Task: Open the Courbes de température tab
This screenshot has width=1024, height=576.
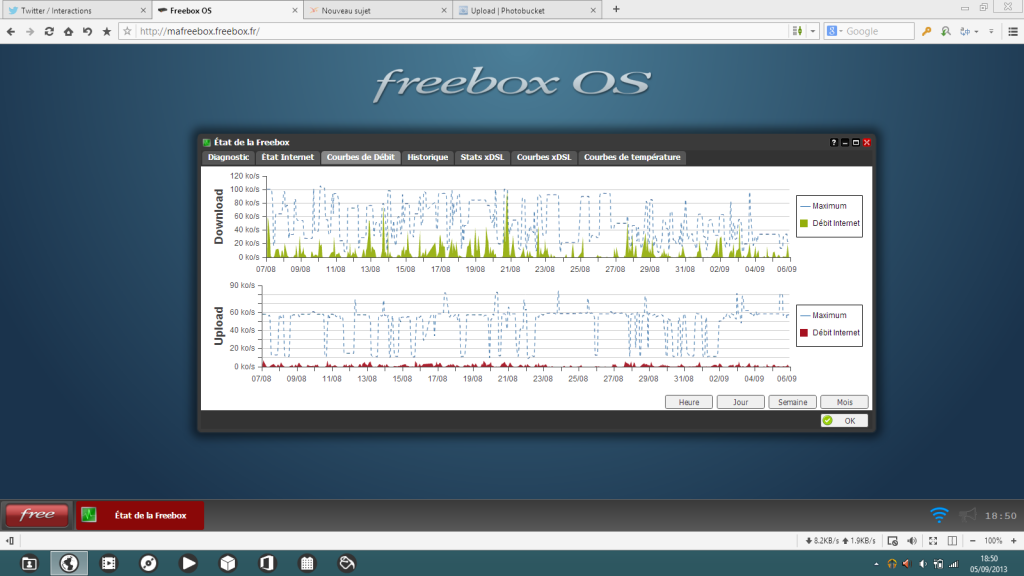Action: (632, 157)
